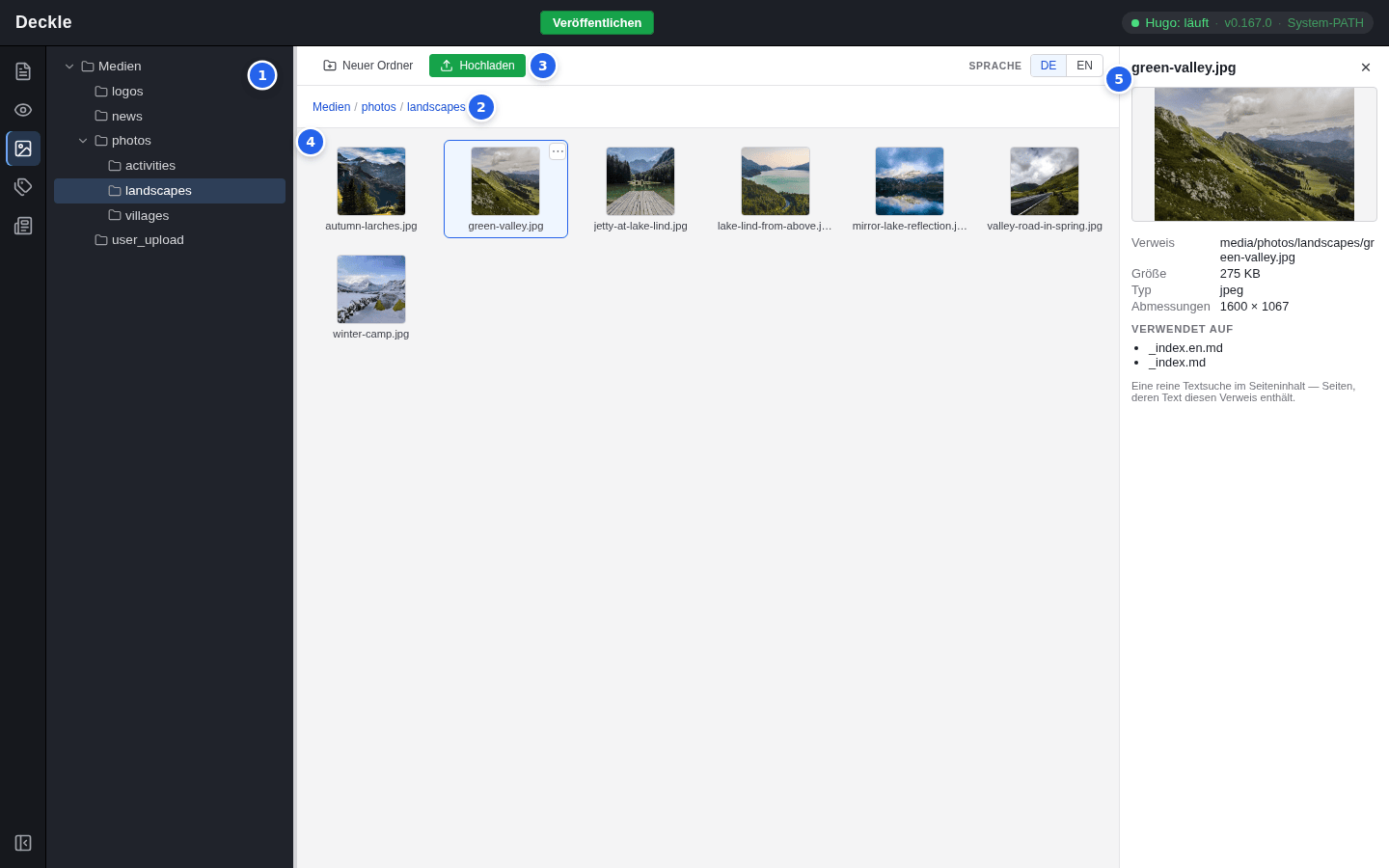Select the user_upload folder in tree
The image size is (1389, 868).
(x=170, y=240)
